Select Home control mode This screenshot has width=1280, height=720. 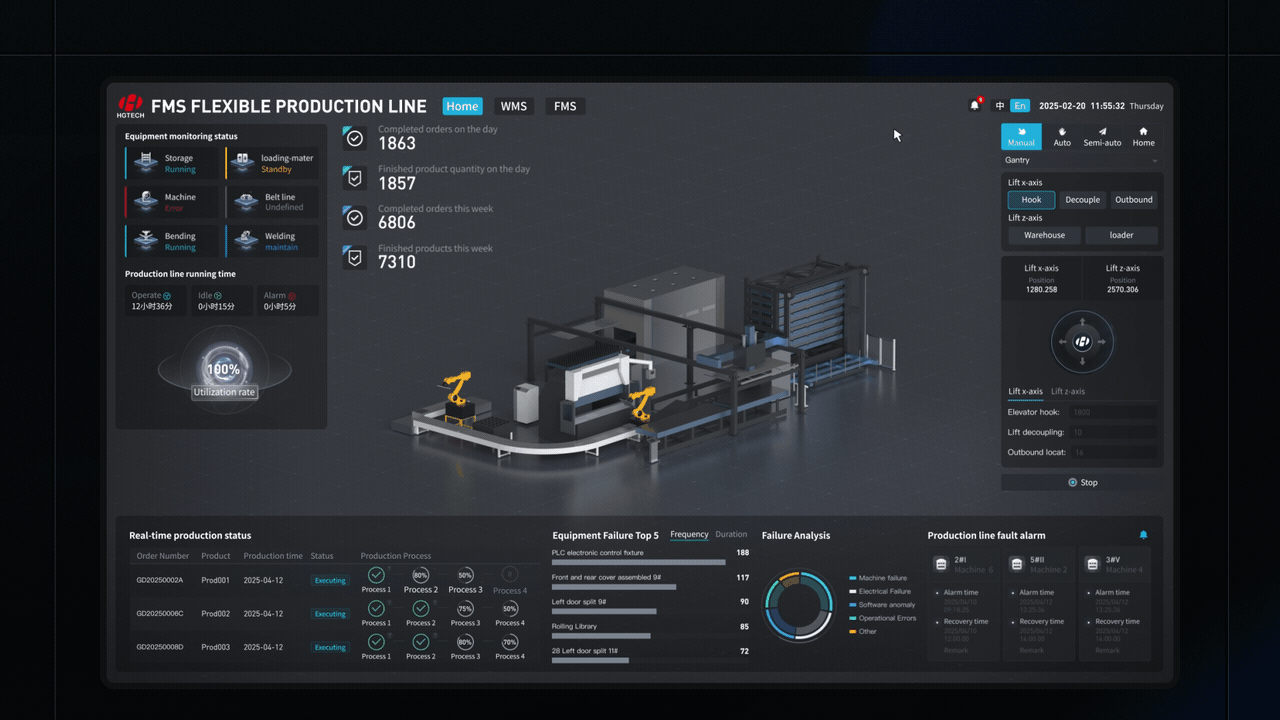(x=1143, y=137)
